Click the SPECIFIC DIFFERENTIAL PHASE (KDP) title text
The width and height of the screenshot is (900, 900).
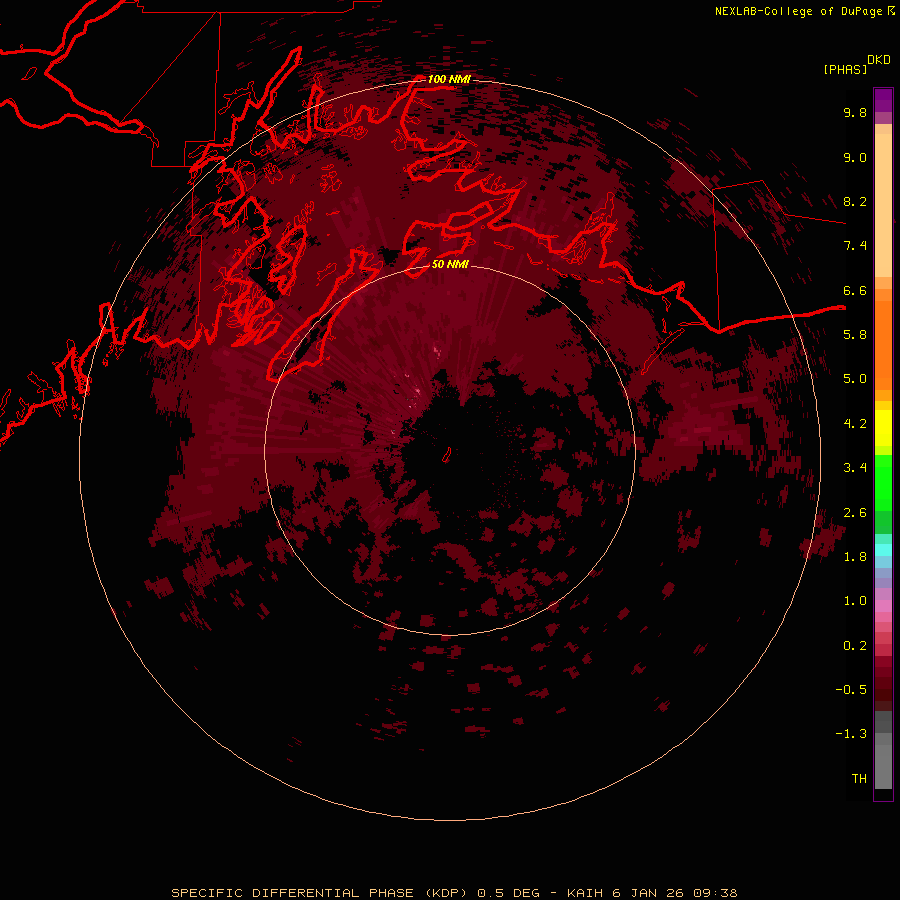(320, 893)
